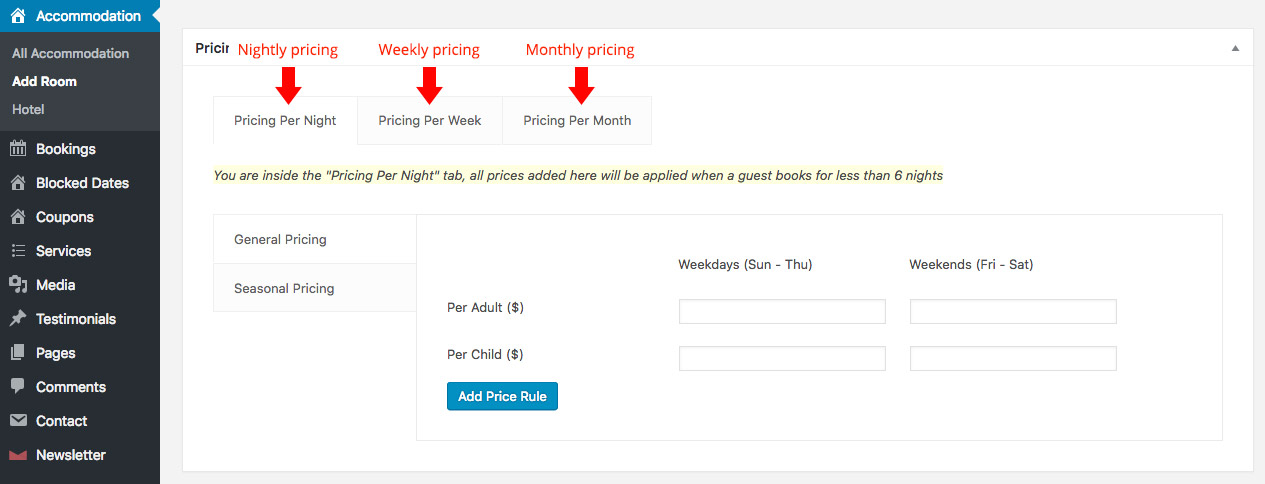Click the Coupons menu icon
The height and width of the screenshot is (484, 1265).
(18, 217)
